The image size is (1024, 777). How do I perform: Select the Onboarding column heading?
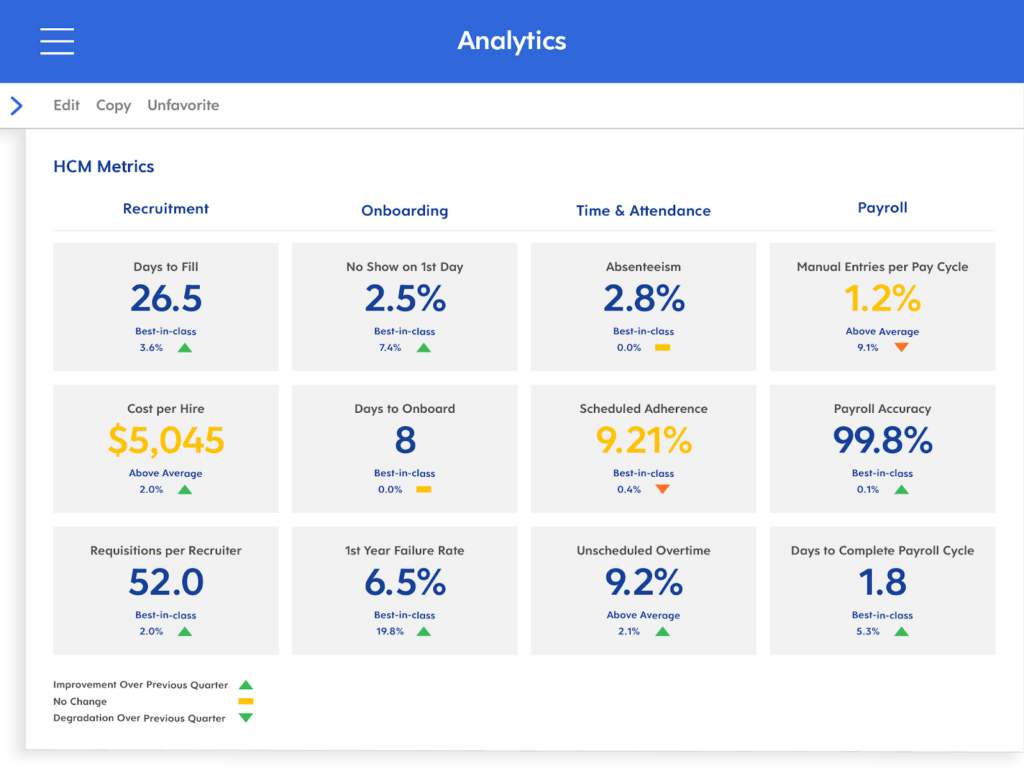click(404, 211)
